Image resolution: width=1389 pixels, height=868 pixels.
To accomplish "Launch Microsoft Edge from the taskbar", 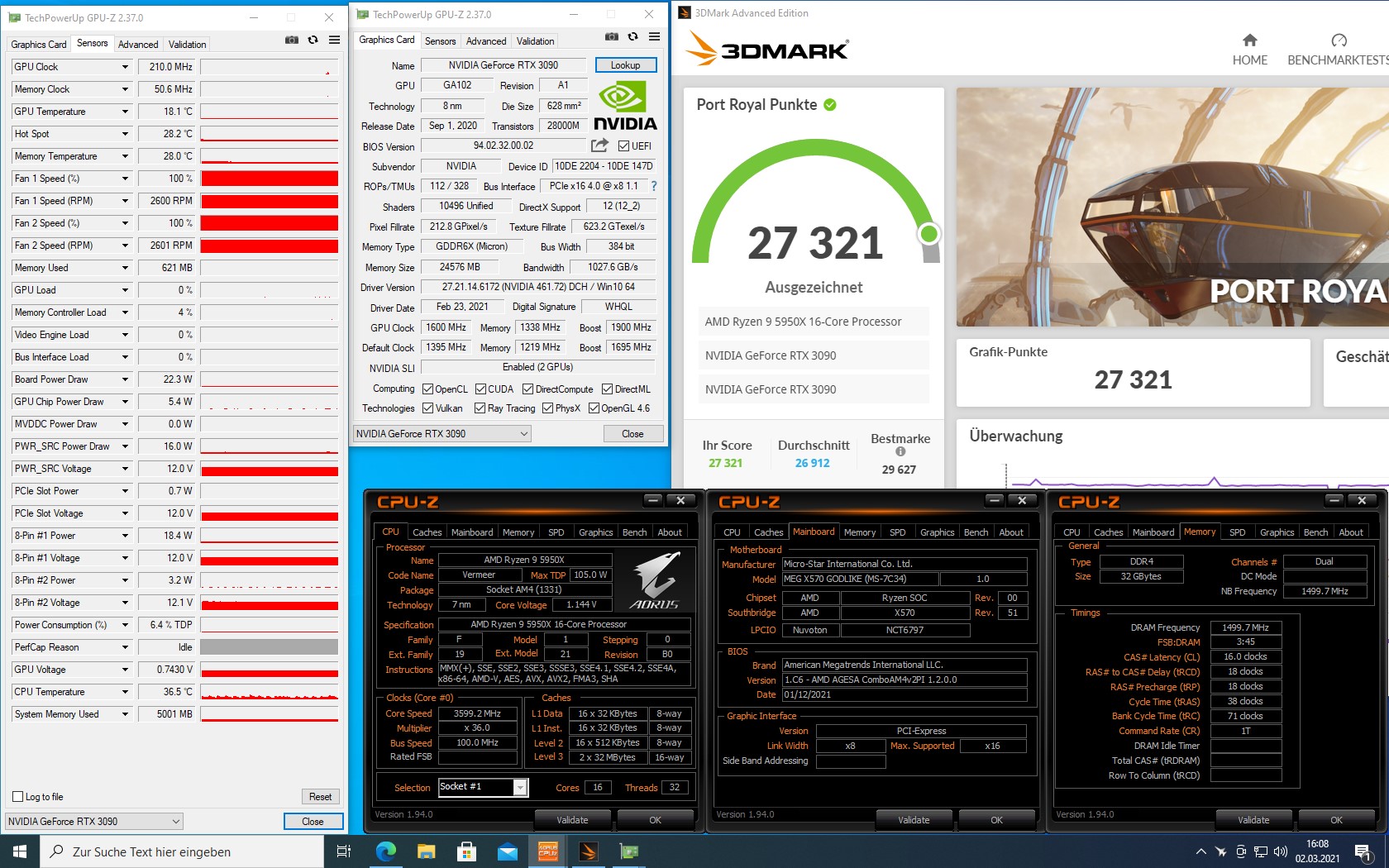I will coord(385,851).
